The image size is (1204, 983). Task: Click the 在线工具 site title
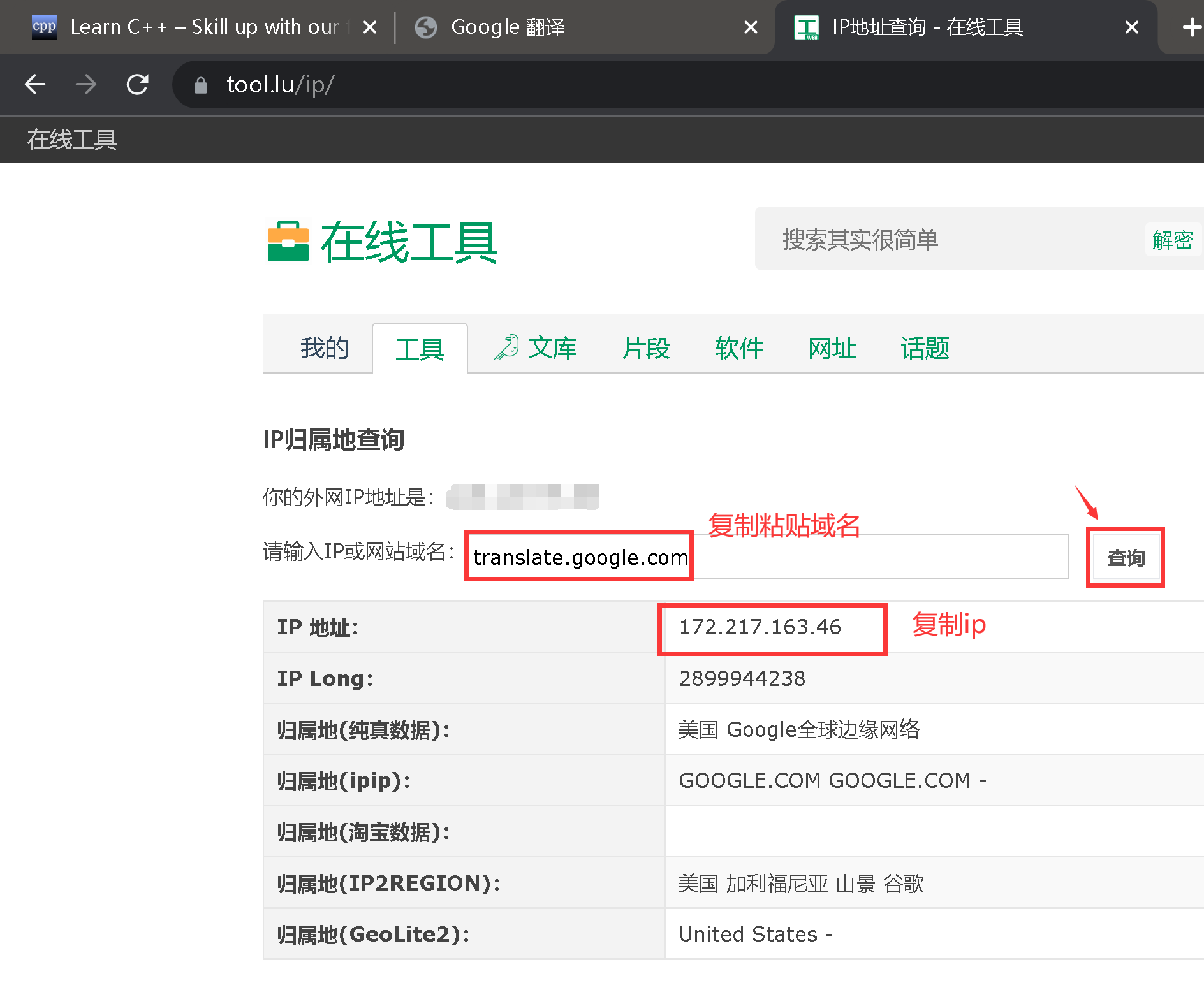409,242
